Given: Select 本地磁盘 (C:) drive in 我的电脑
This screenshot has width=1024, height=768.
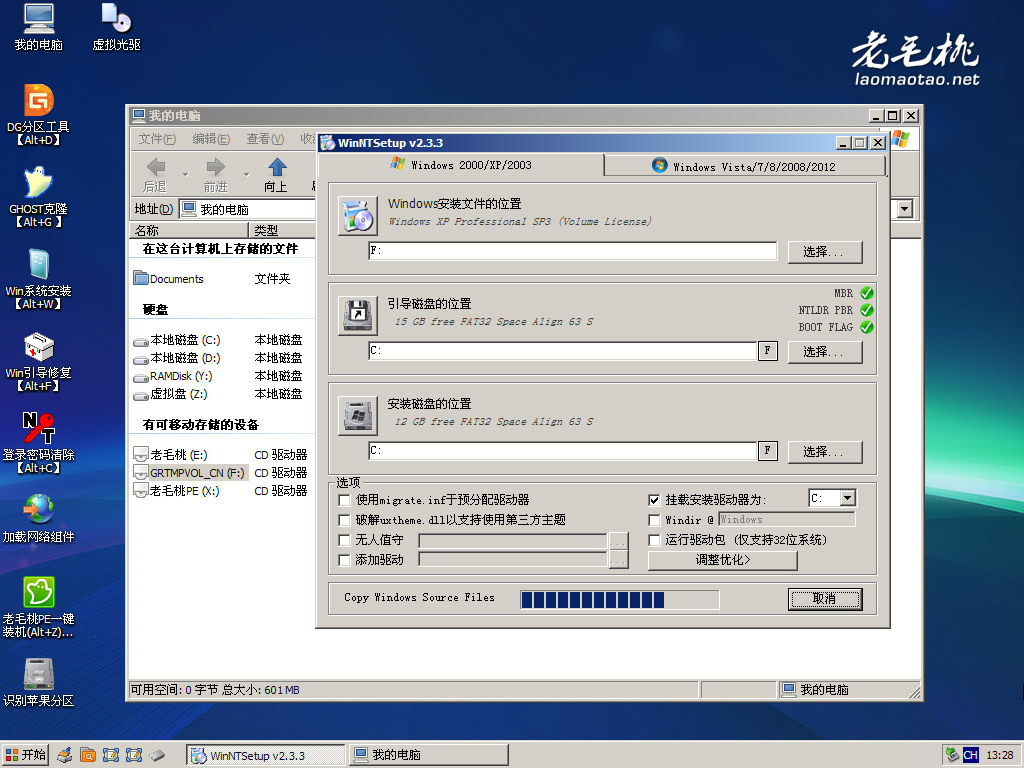Looking at the screenshot, I should (x=176, y=340).
